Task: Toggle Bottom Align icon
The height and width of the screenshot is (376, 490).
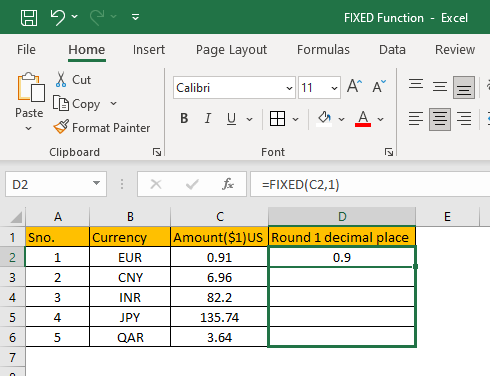Action: 464,88
